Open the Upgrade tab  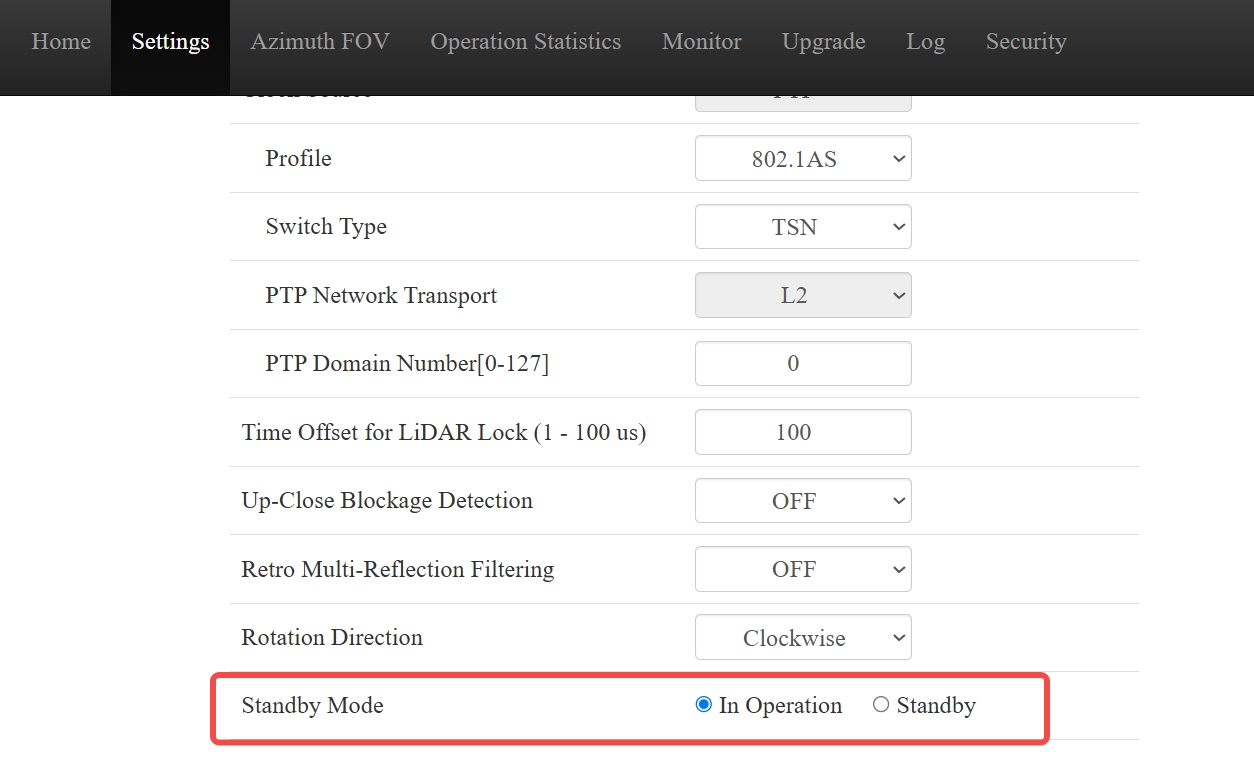click(x=824, y=42)
